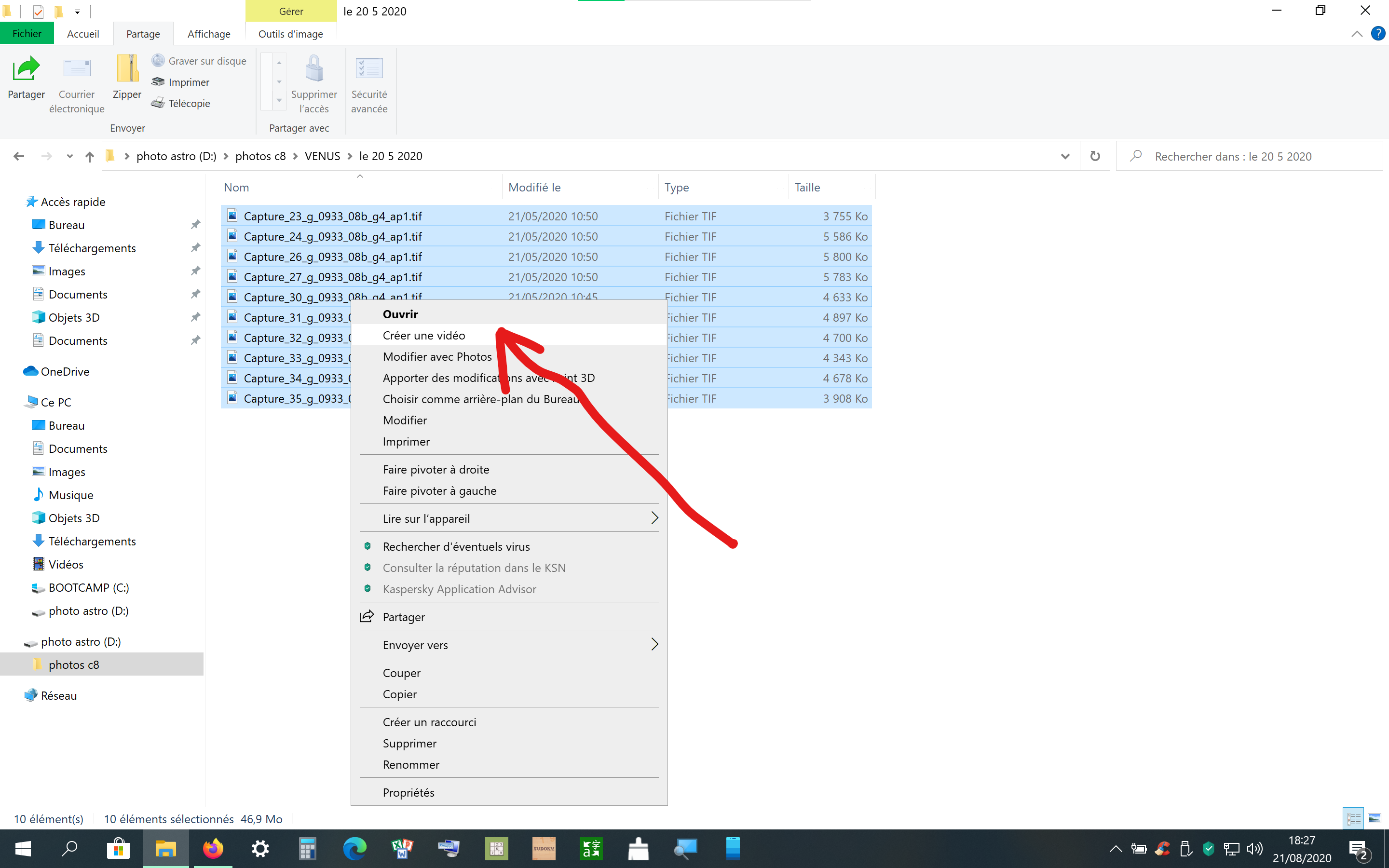Click VENUS in the breadcrumb path
Viewport: 1389px width, 868px height.
(x=322, y=156)
